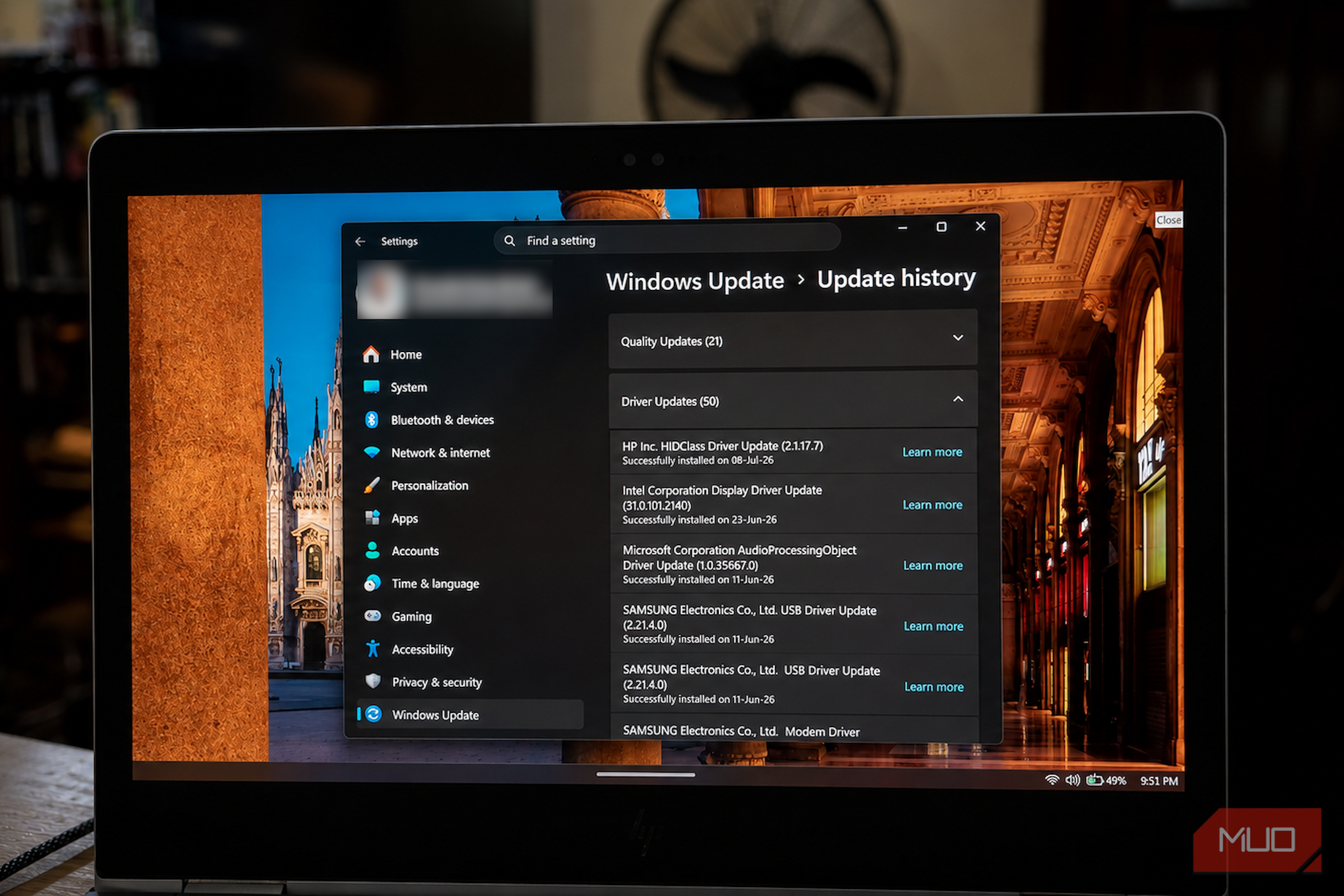Collapse the Driver Updates (50) section
Viewport: 1344px width, 896px height.
793,401
